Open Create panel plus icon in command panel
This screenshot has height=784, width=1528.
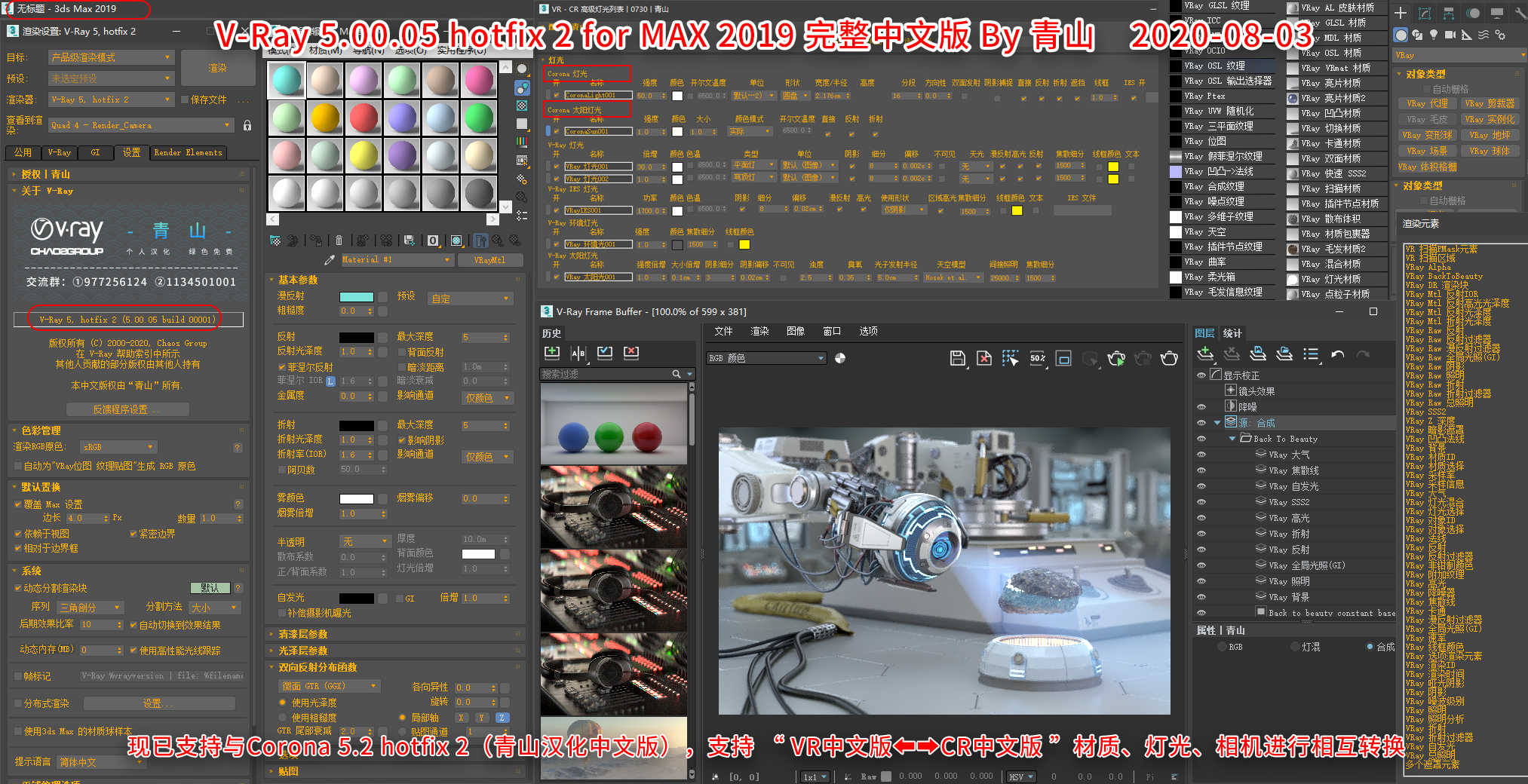pyautogui.click(x=1401, y=13)
